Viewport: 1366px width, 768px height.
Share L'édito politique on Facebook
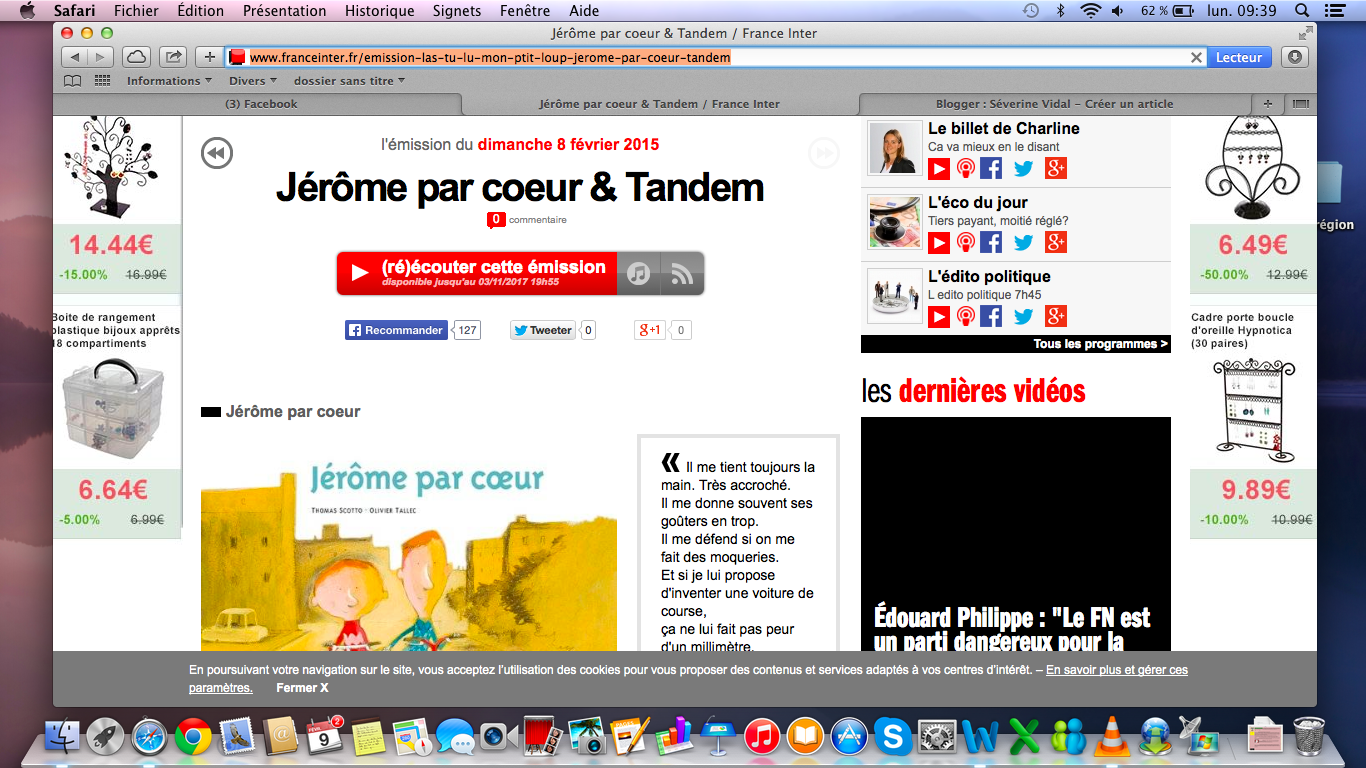991,316
